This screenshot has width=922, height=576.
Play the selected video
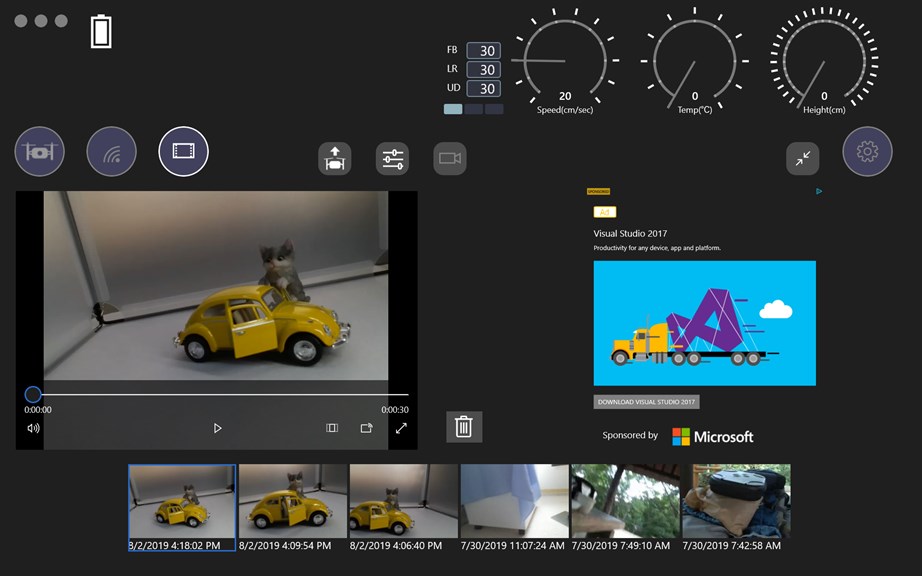(217, 428)
